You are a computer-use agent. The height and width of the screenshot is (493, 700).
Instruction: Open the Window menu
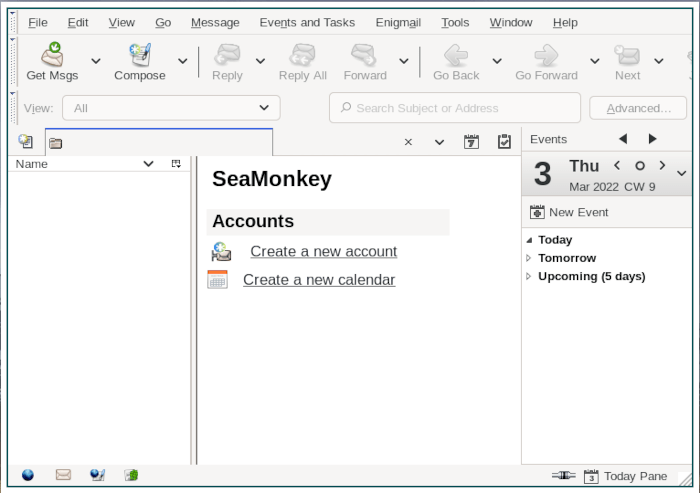pyautogui.click(x=511, y=22)
